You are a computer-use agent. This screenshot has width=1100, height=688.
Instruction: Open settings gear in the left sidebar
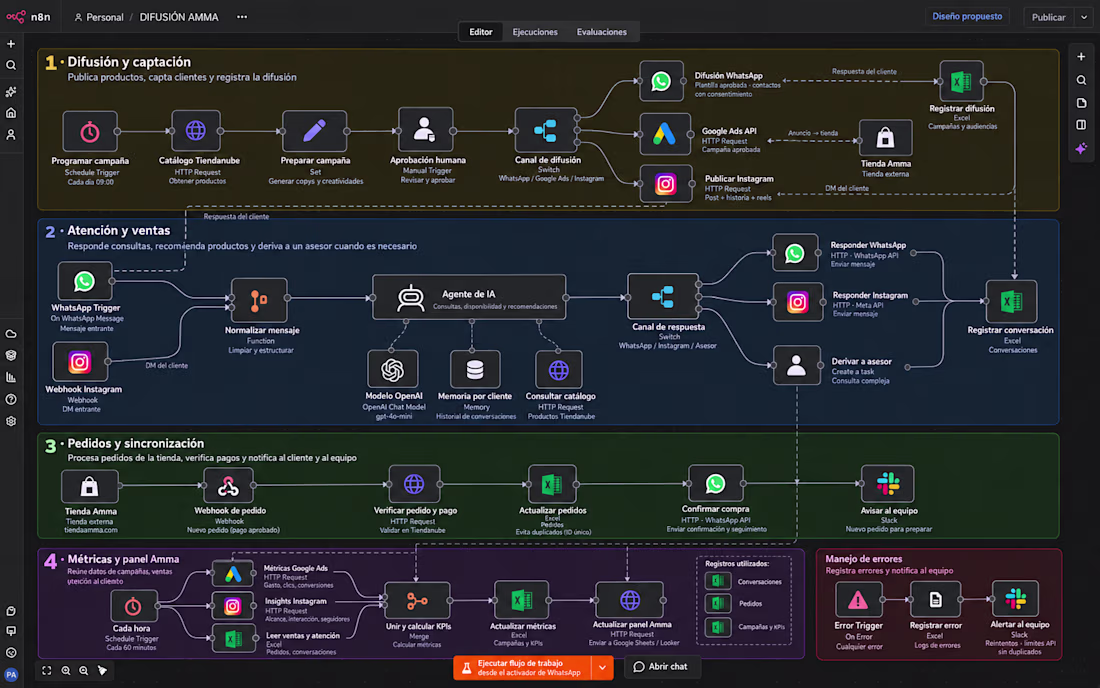point(11,421)
